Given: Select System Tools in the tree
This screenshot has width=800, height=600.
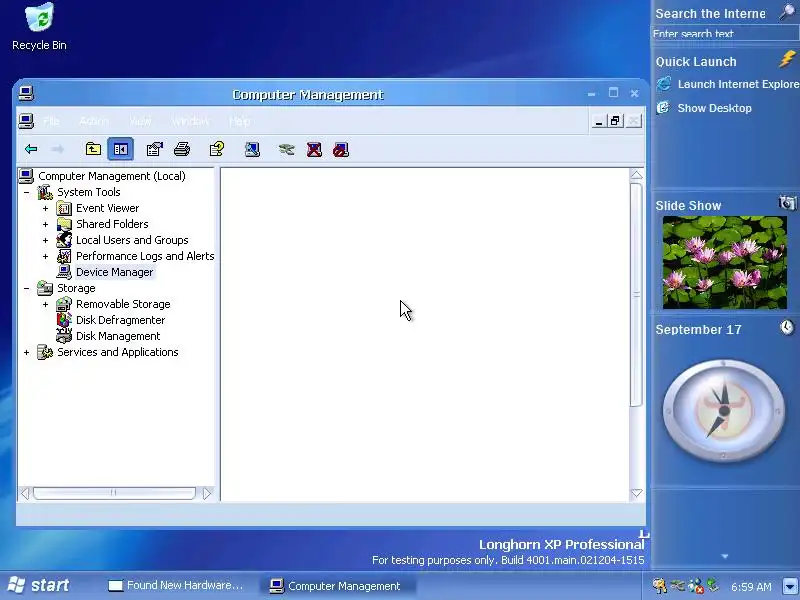Looking at the screenshot, I should 89,192.
